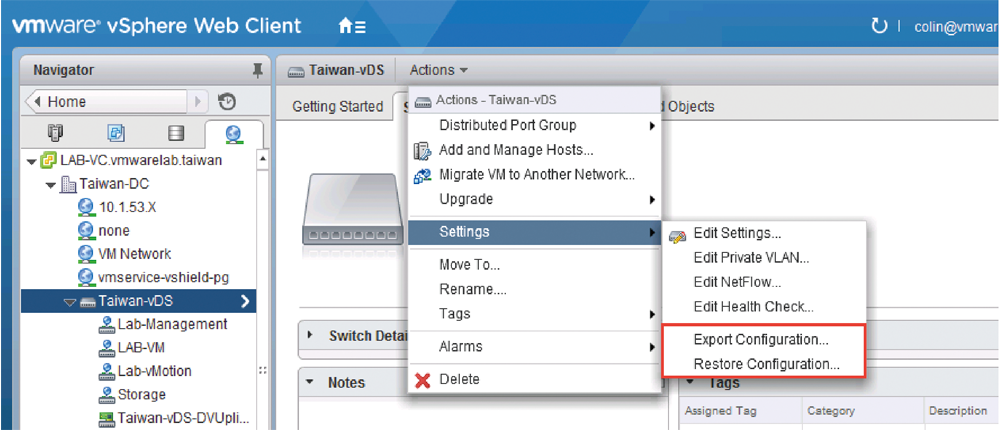Click the Home back button in Navigator
The width and height of the screenshot is (999, 430).
105,102
